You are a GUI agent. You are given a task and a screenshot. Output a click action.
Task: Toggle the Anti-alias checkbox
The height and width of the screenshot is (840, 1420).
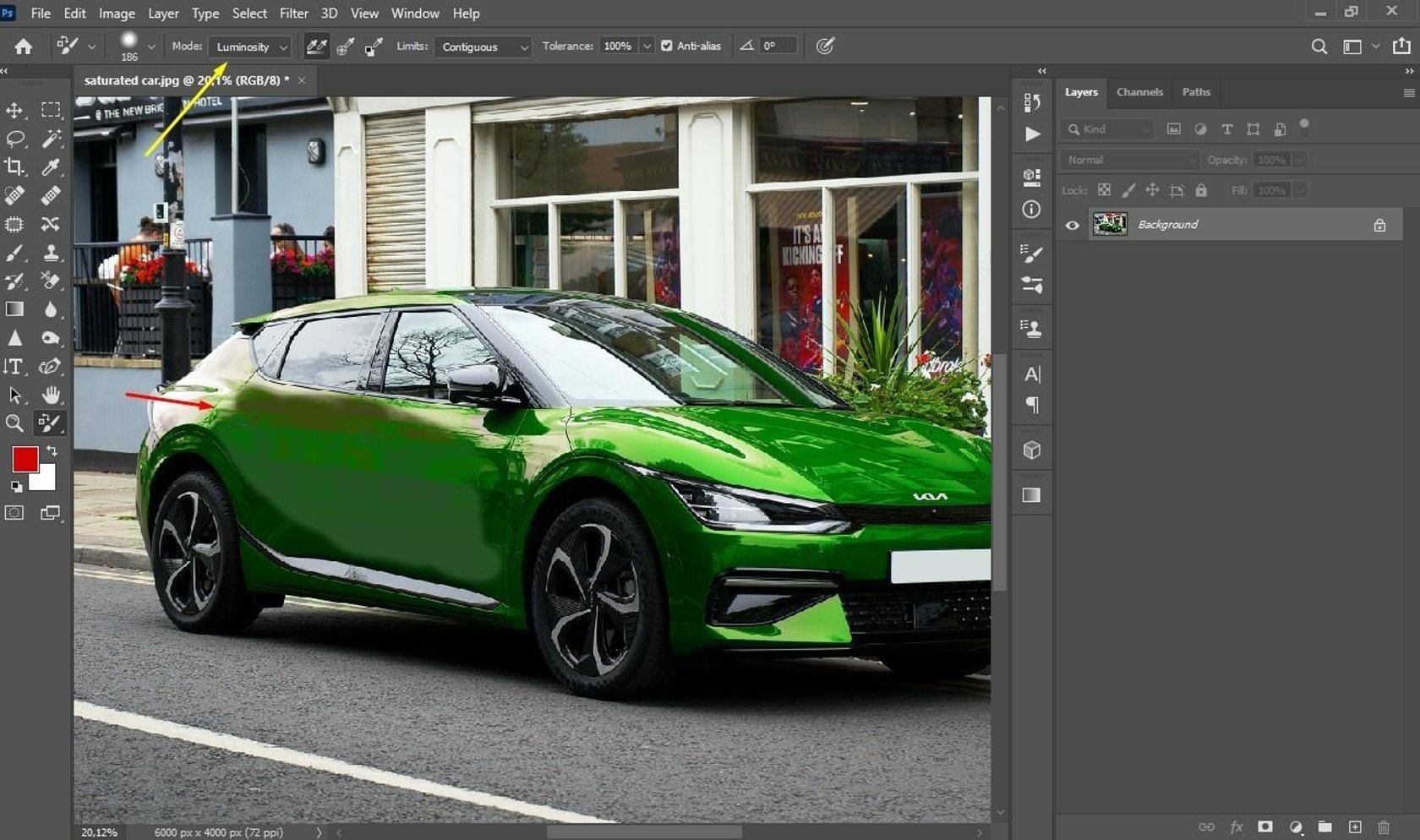(x=667, y=46)
